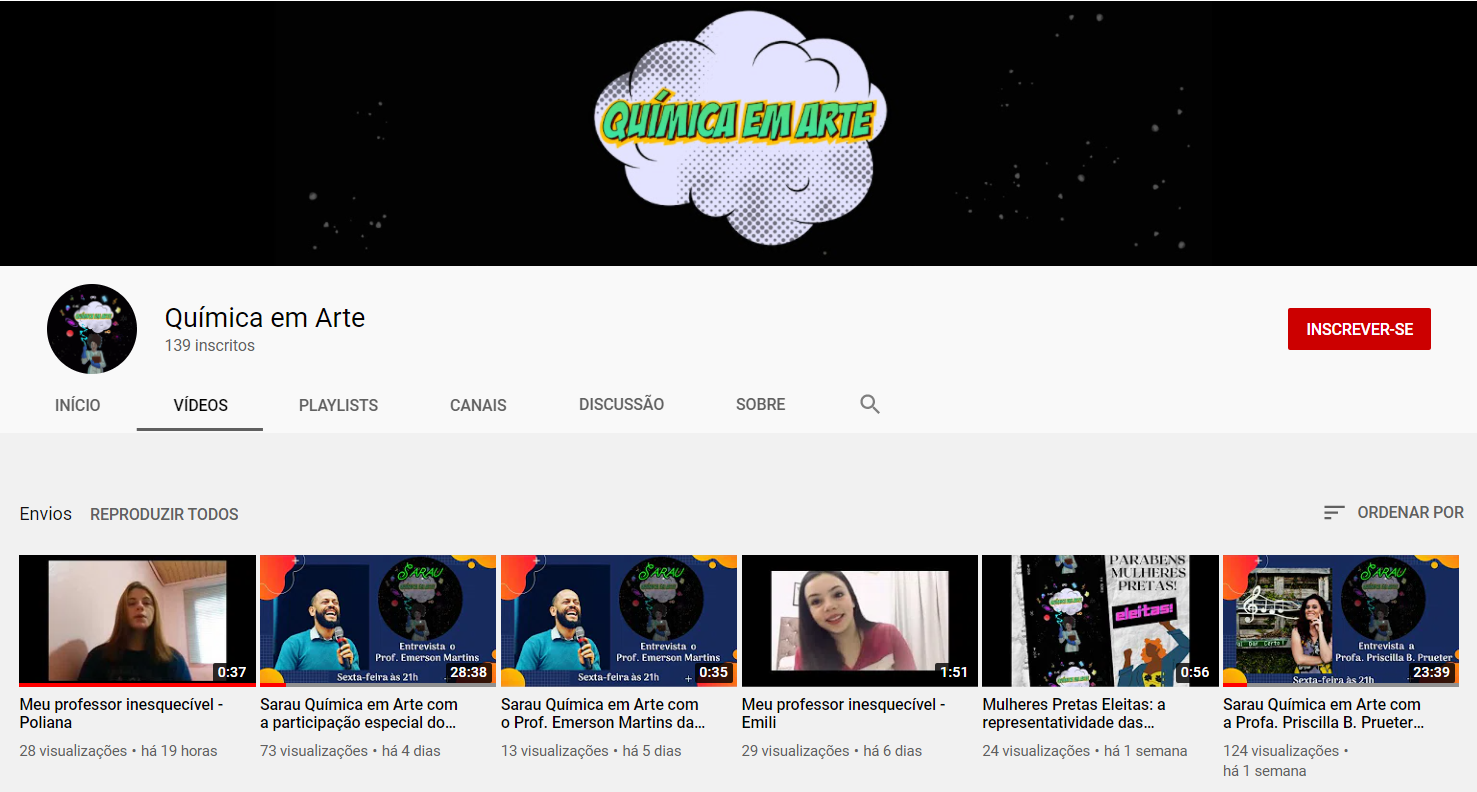The image size is (1477, 792).
Task: Open title 'Meu professor inesquecível - Emili'
Action: [x=844, y=713]
